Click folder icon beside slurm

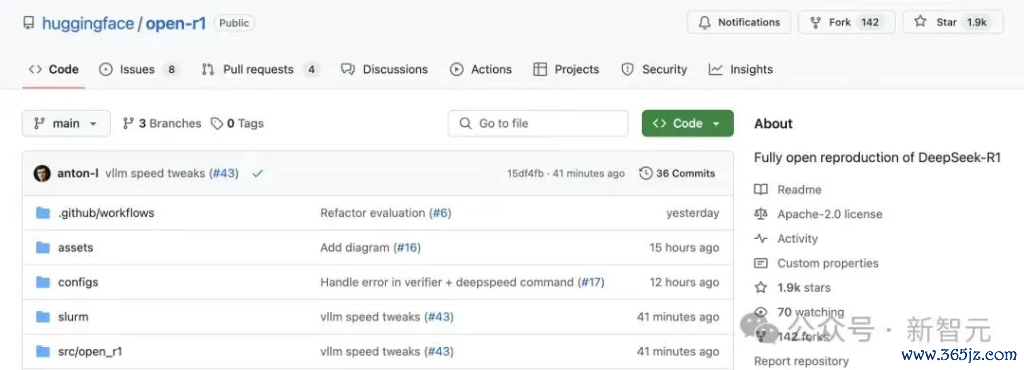(43, 316)
